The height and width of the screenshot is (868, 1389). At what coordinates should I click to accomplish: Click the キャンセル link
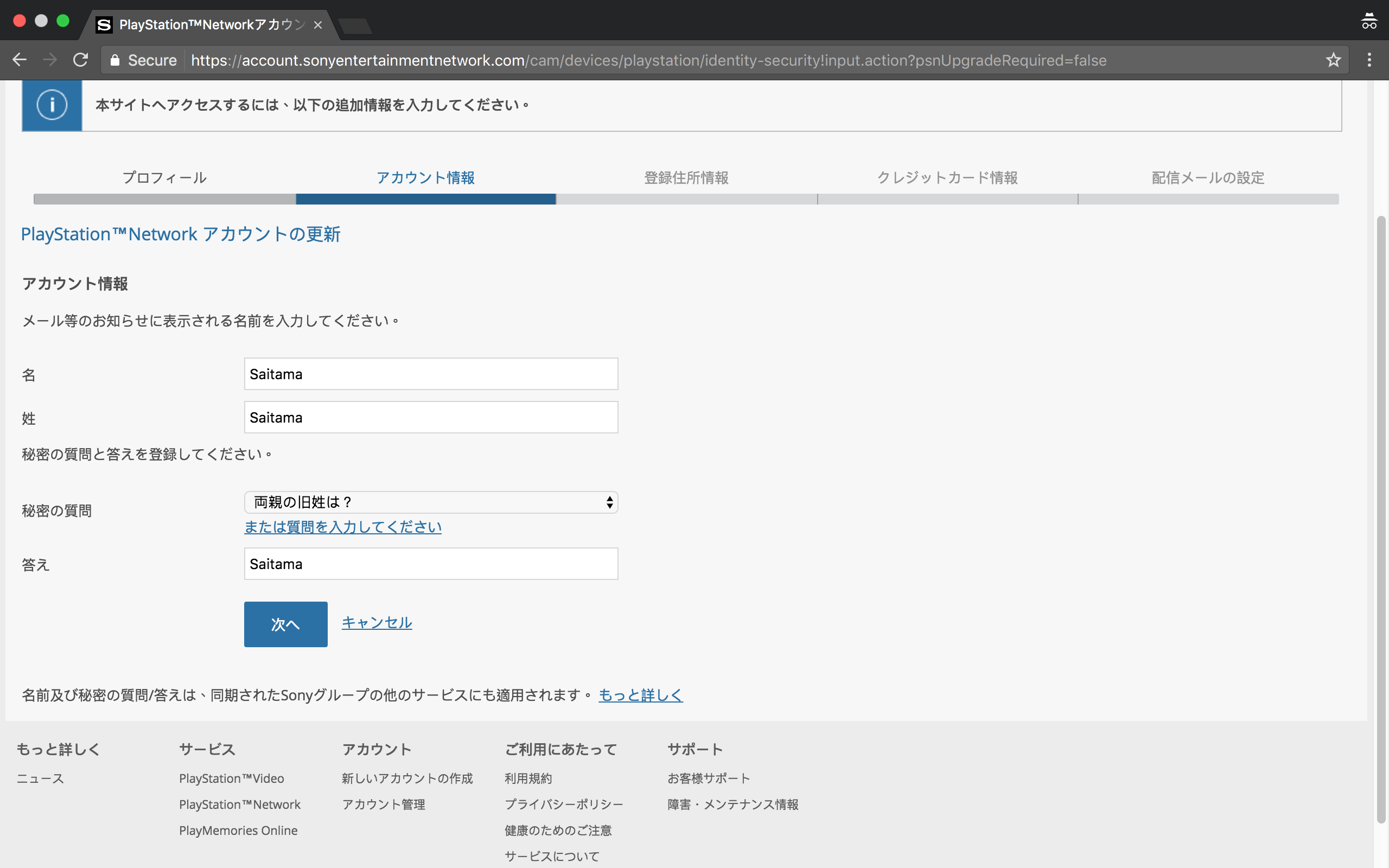pyautogui.click(x=377, y=623)
